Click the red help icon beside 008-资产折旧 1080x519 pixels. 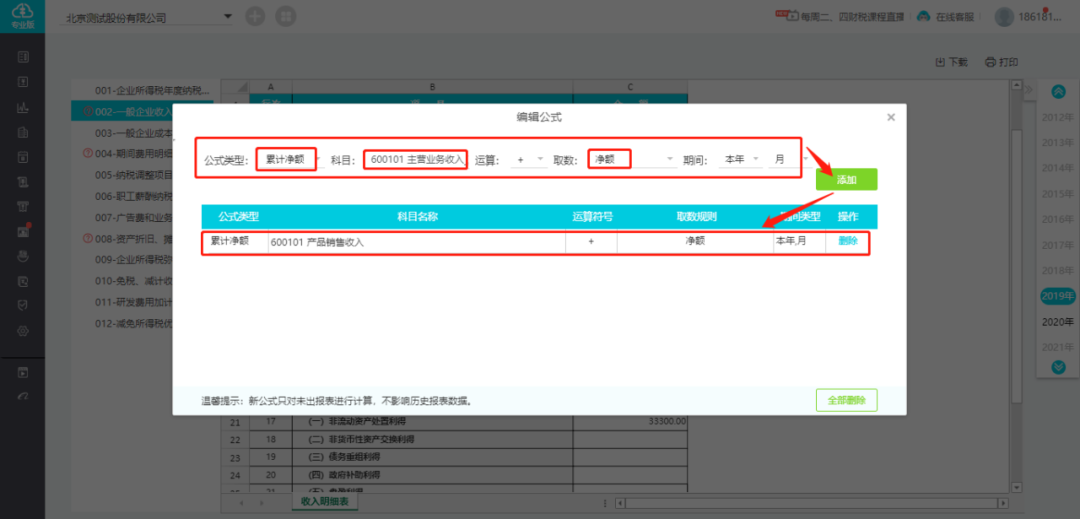coord(87,239)
